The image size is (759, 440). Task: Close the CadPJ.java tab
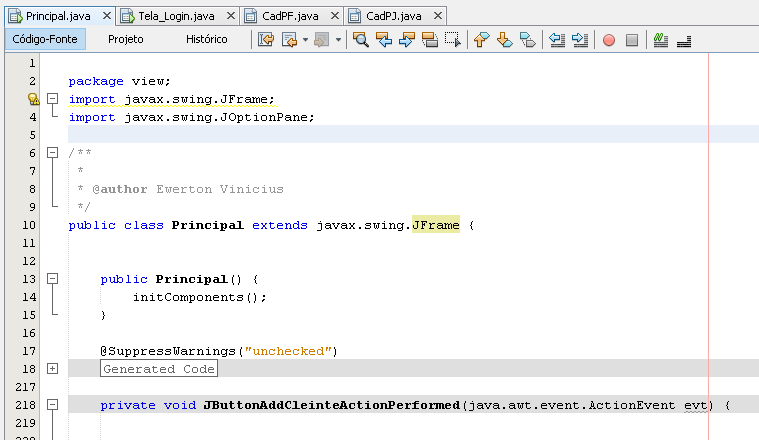(x=438, y=16)
